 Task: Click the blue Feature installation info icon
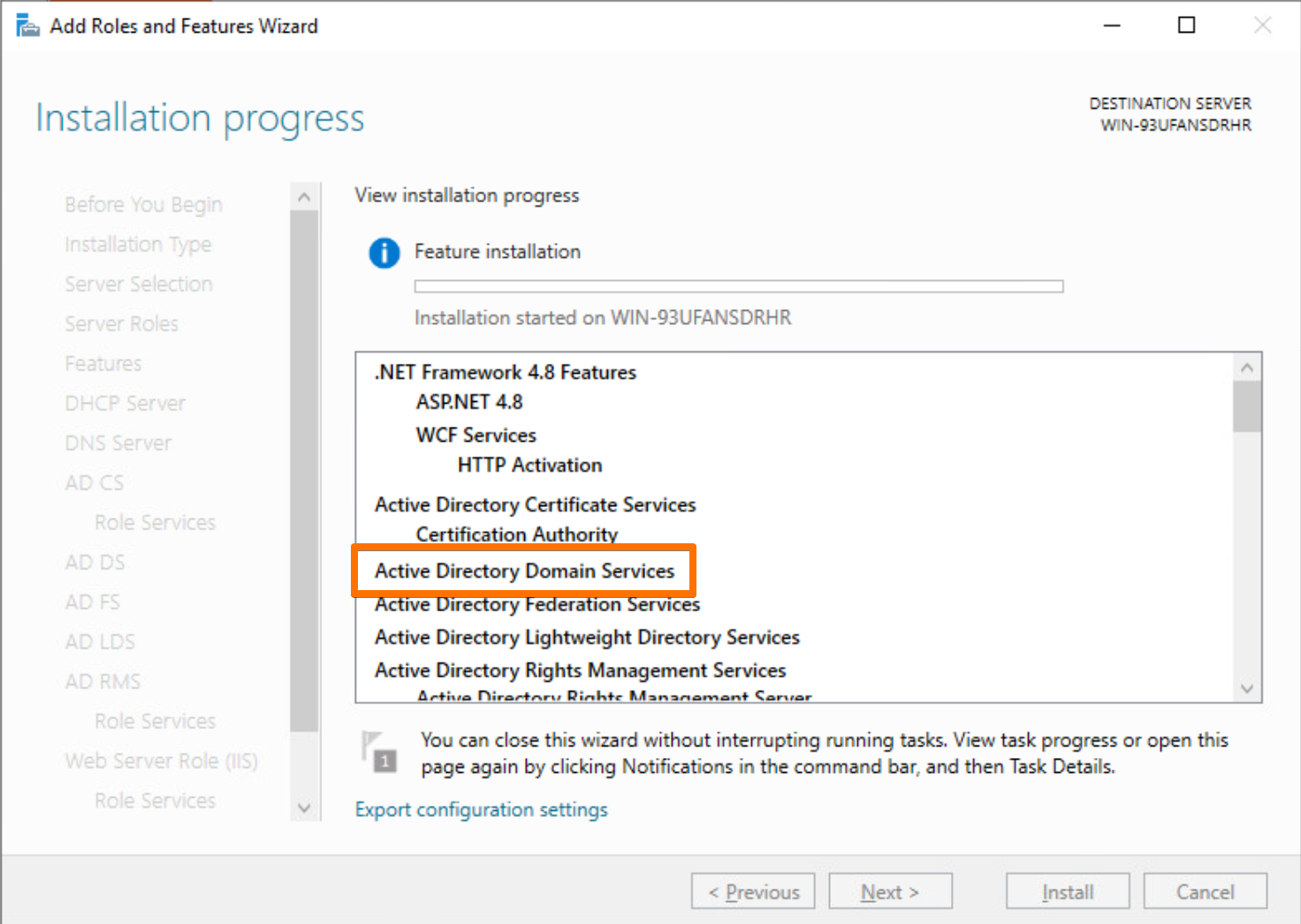click(384, 253)
